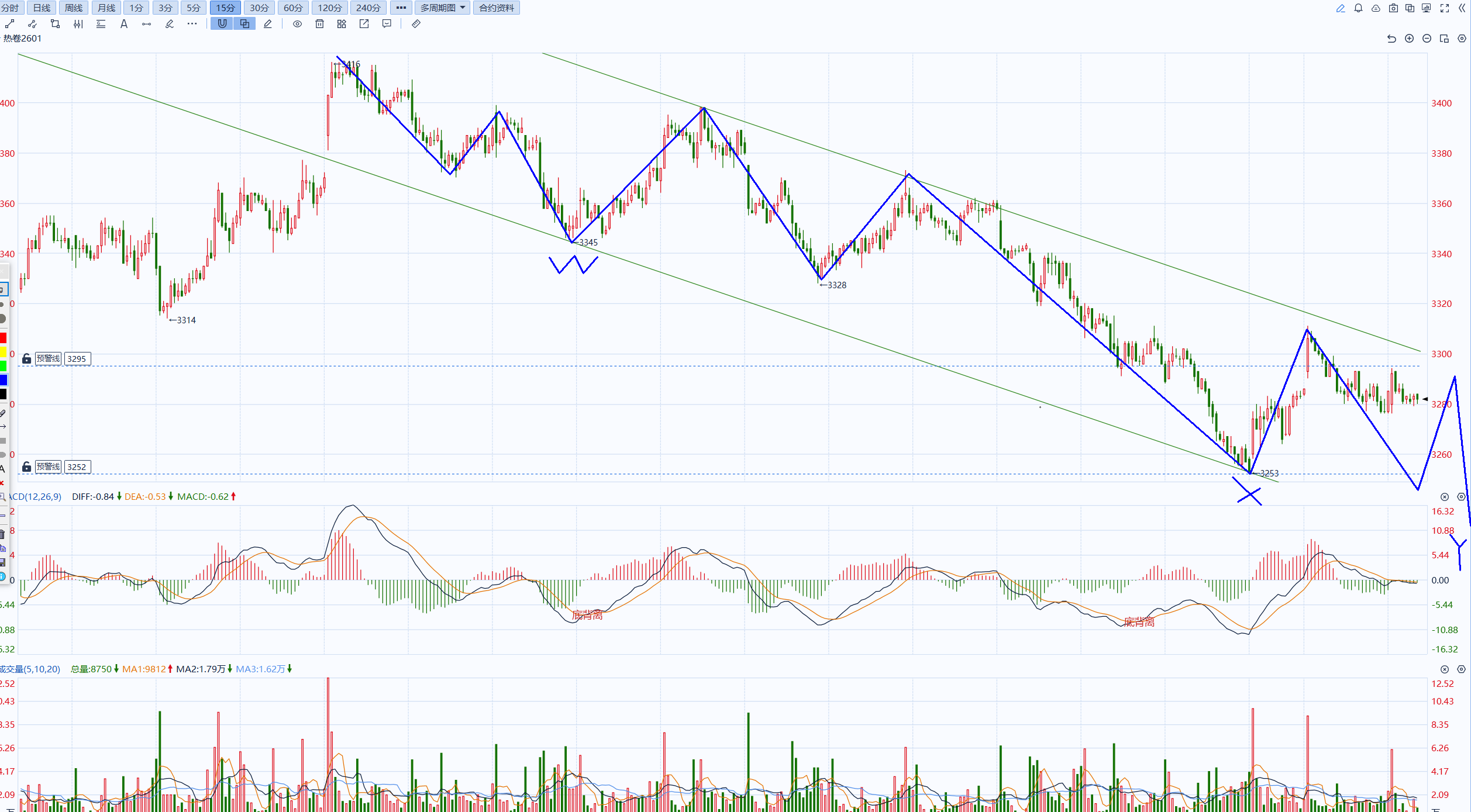Toggle drawings visibility with eye icon
1471x812 pixels.
297,24
